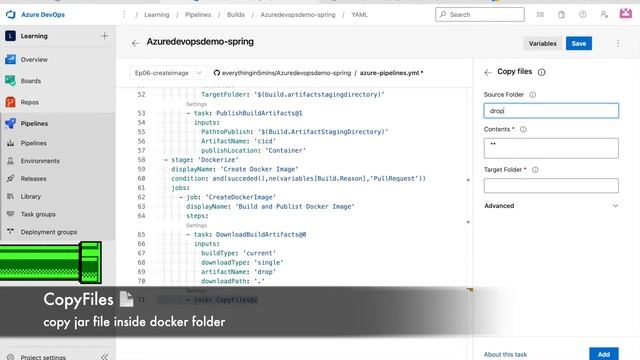Collapse sidebar with double chevron
This screenshot has width=640, height=360.
pos(104,357)
